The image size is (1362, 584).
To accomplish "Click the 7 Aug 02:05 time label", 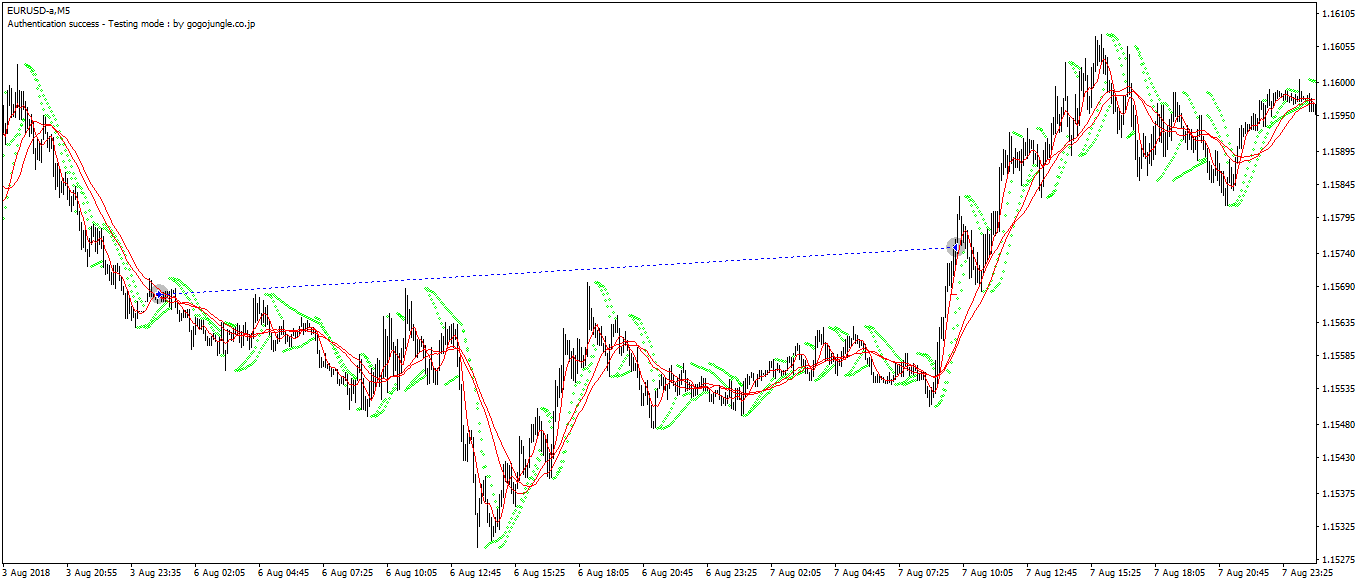I will [796, 574].
